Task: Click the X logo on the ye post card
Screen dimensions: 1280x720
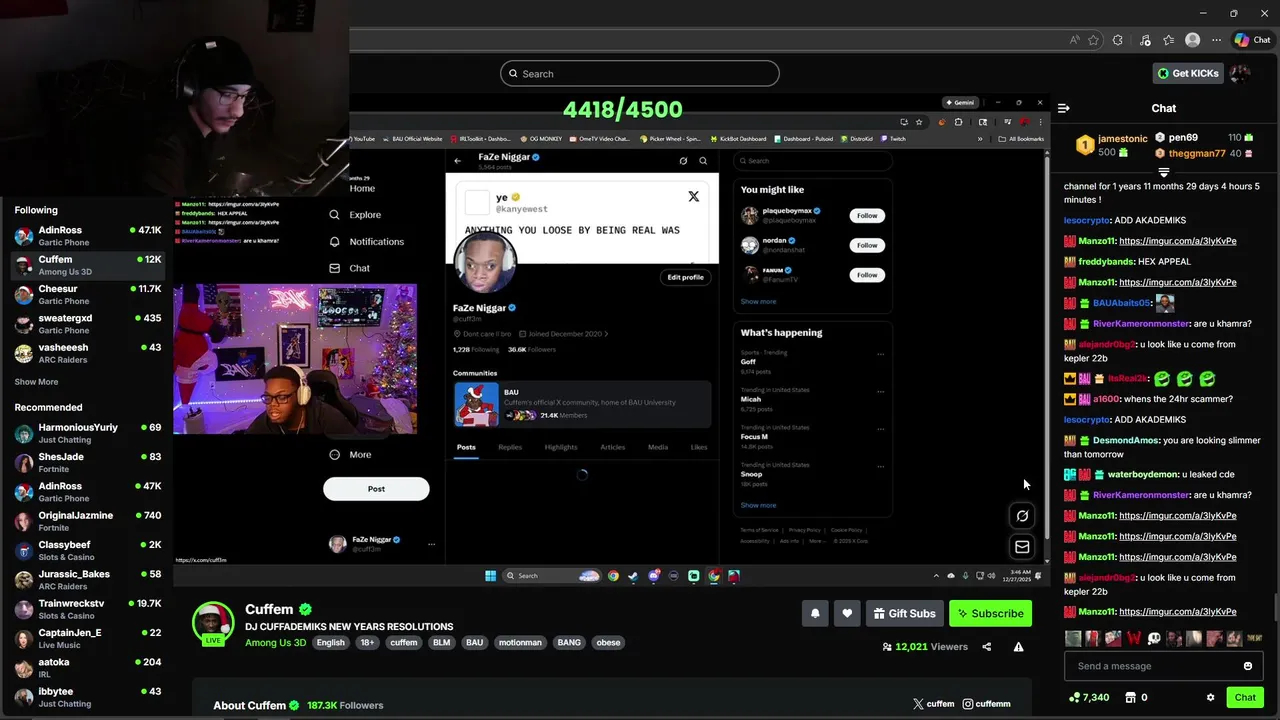Action: (693, 197)
